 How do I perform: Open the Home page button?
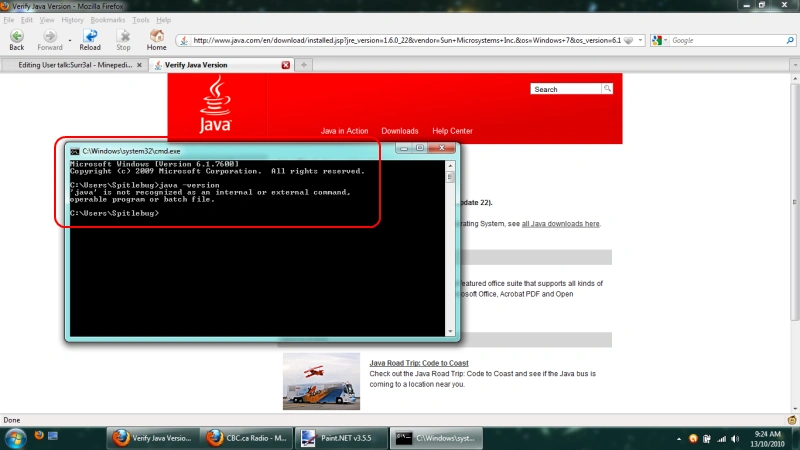(x=156, y=39)
